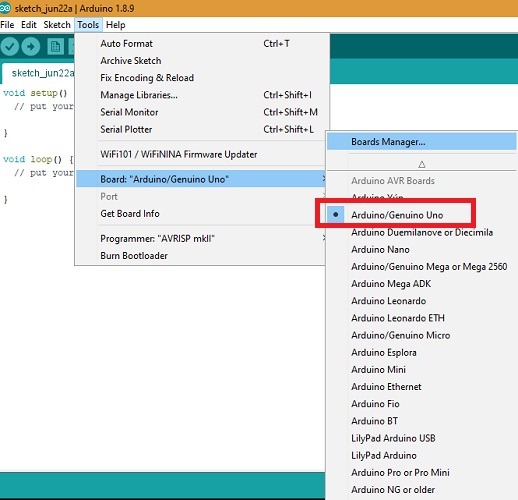Open the Edit menu

(x=29, y=25)
